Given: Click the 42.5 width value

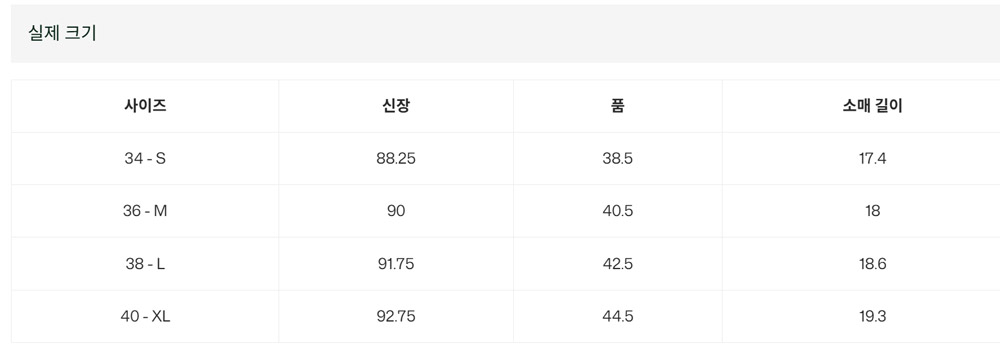Looking at the screenshot, I should [617, 264].
